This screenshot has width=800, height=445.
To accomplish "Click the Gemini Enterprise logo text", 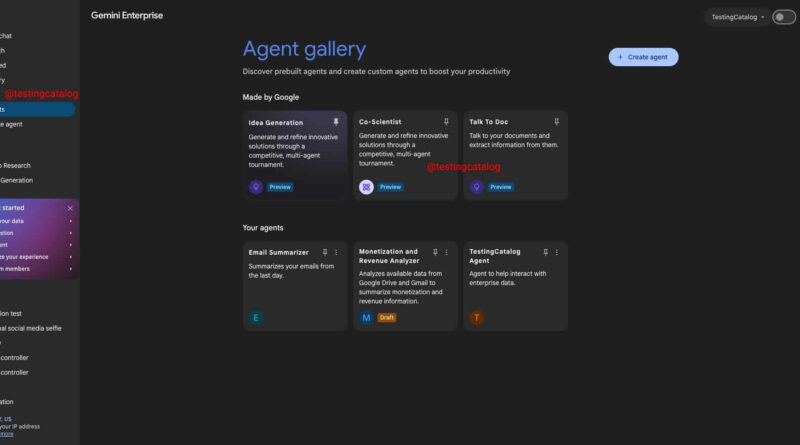I will click(x=127, y=15).
